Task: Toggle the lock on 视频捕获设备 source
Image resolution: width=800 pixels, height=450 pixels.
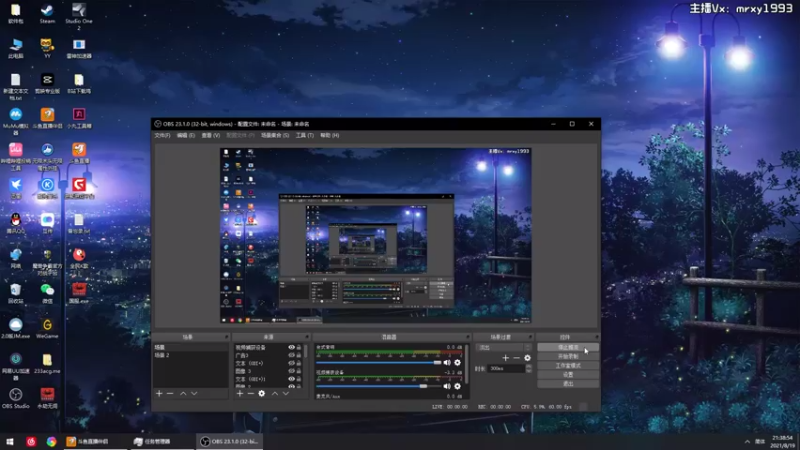Action: point(299,347)
